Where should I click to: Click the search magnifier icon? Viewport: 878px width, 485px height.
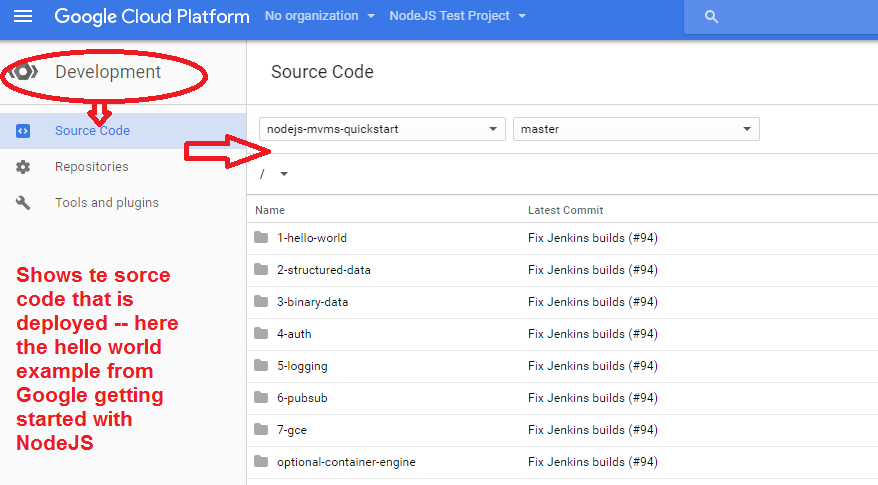pyautogui.click(x=712, y=17)
